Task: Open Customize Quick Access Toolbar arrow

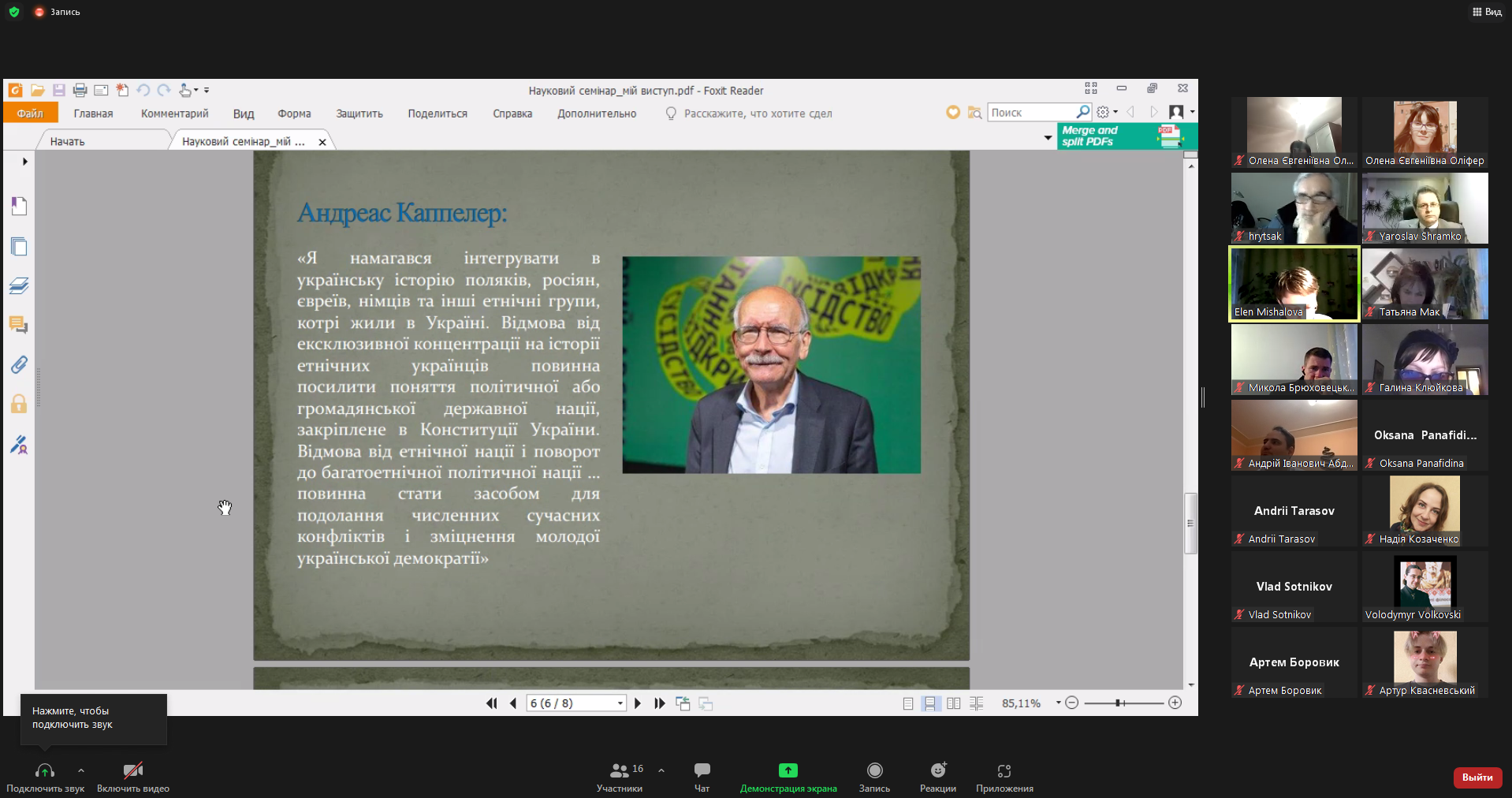Action: pos(207,91)
